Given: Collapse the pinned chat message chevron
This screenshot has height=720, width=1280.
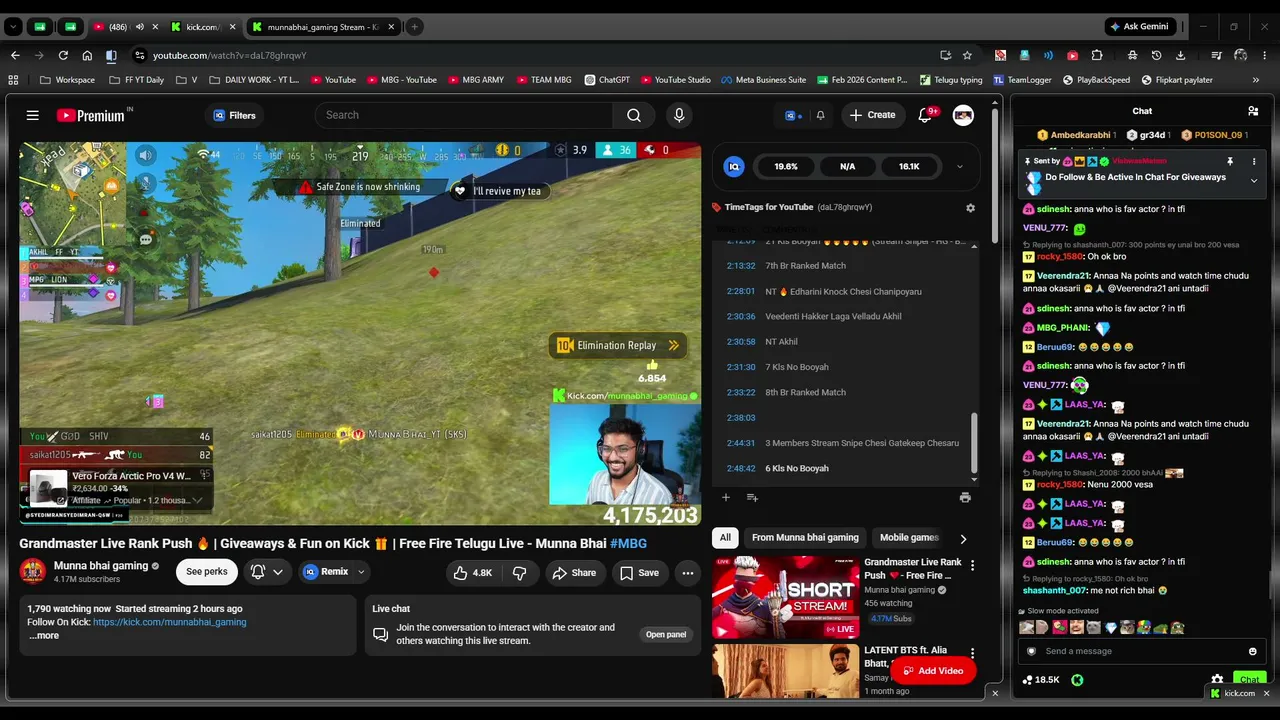Looking at the screenshot, I should click(1254, 181).
